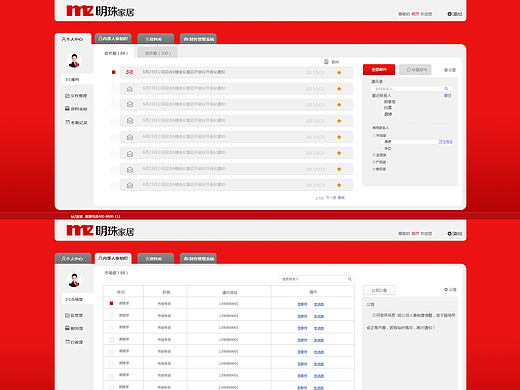Toggle the orange star on first mail row
This screenshot has height=390, width=520.
pyautogui.click(x=339, y=73)
